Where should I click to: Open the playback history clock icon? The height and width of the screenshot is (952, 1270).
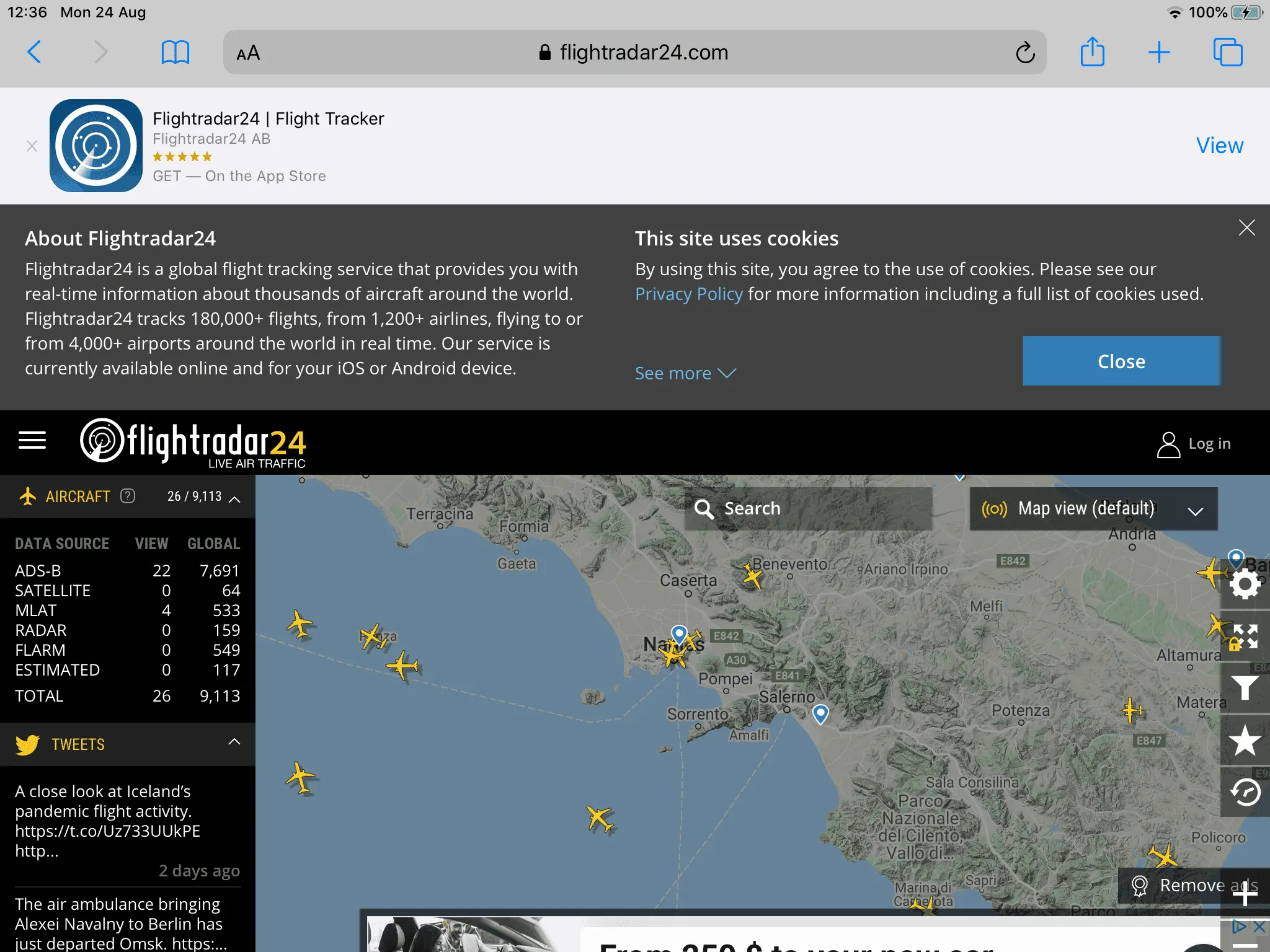[1245, 793]
